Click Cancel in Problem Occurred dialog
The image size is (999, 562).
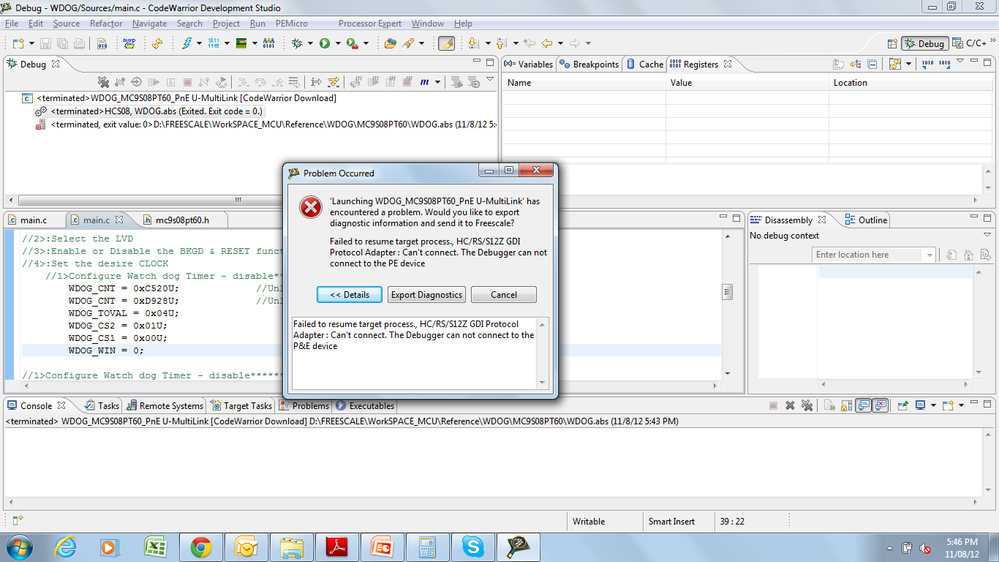click(x=504, y=294)
